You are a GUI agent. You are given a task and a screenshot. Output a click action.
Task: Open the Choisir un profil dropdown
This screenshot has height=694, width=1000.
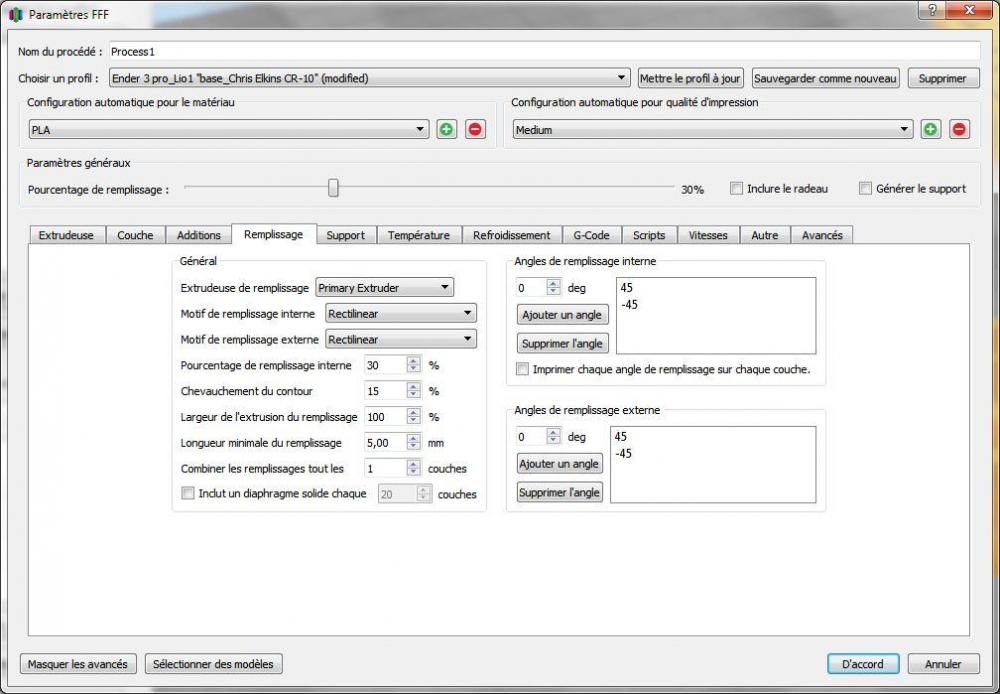point(370,78)
